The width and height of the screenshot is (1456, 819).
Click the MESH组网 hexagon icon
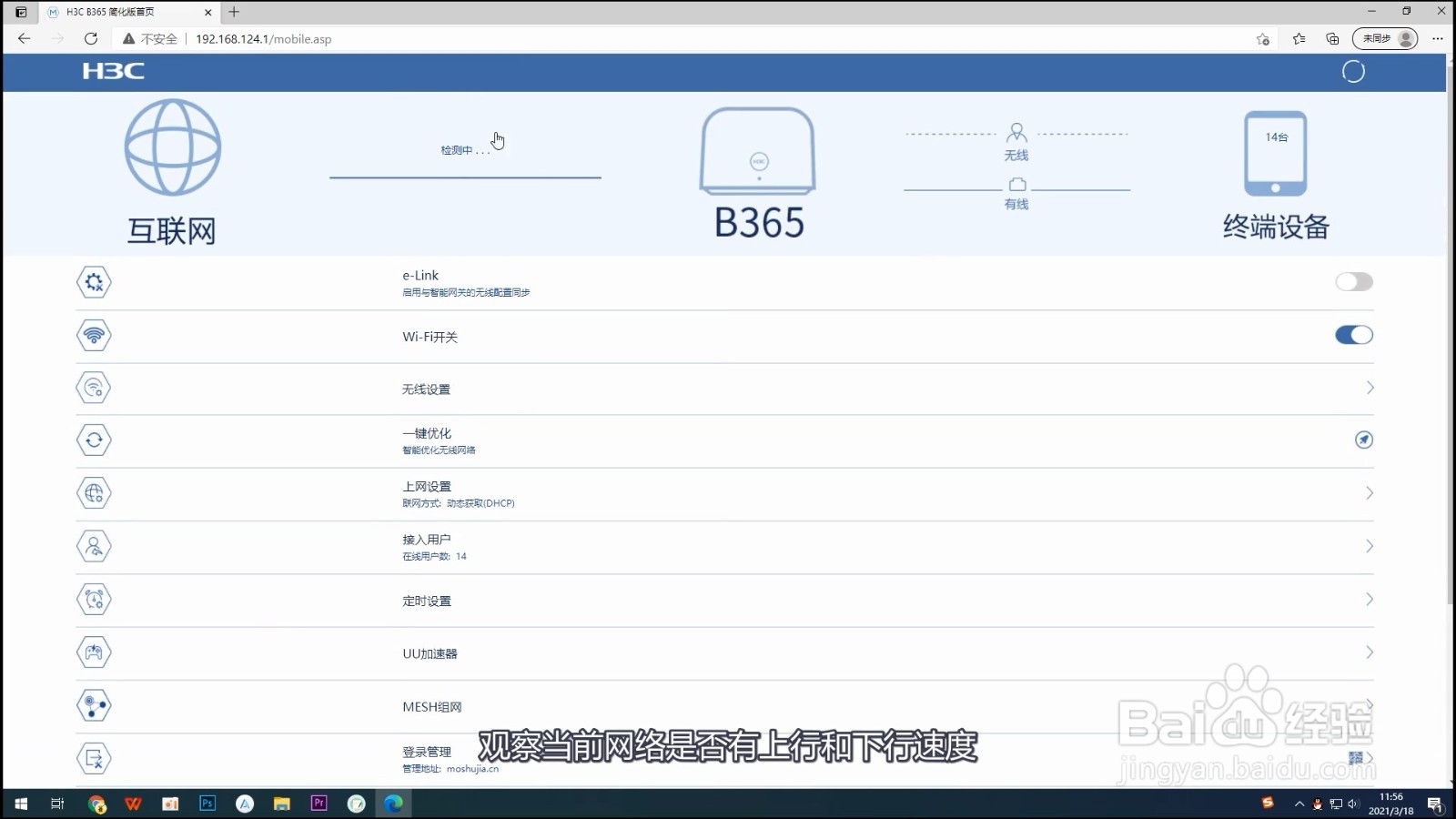click(x=94, y=705)
